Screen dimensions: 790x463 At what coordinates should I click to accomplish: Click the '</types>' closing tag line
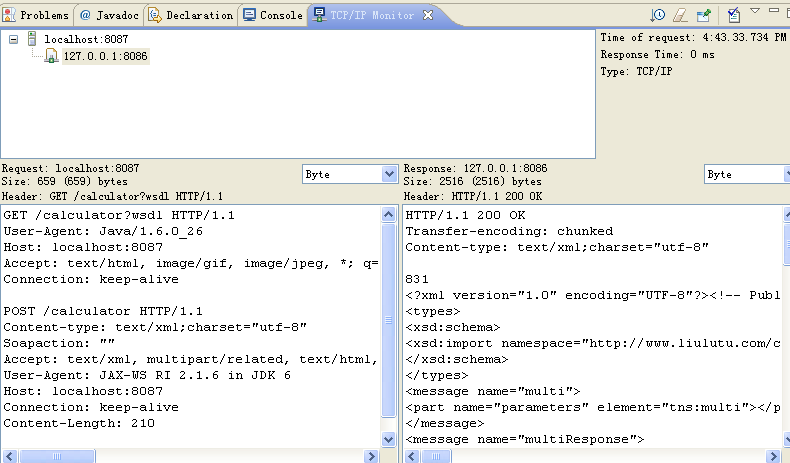pyautogui.click(x=437, y=375)
